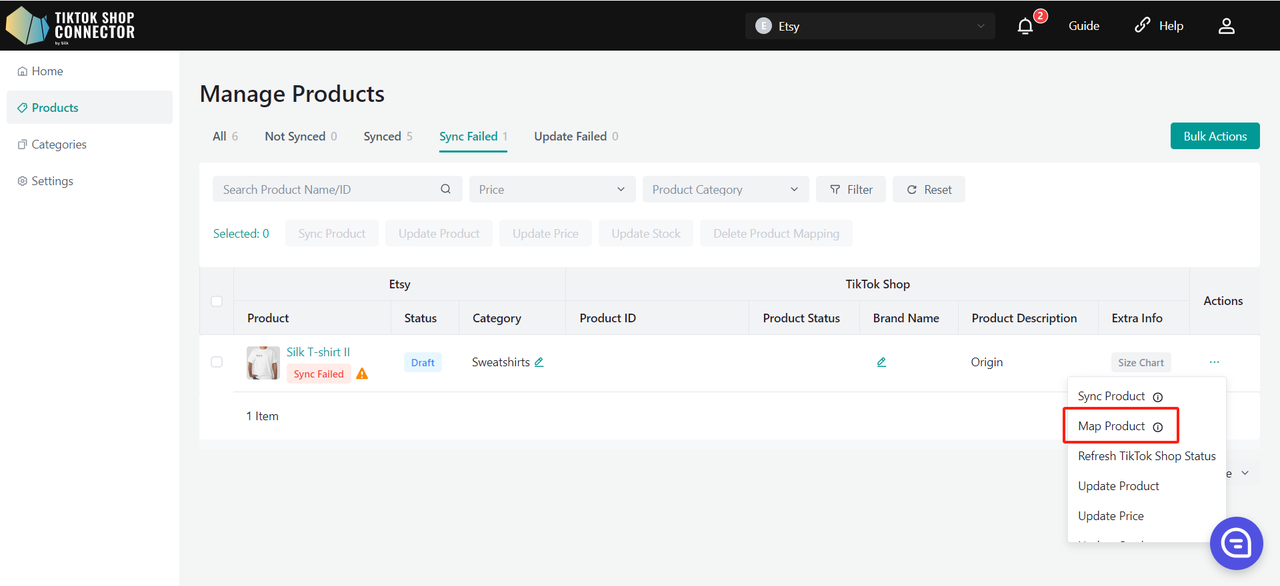Click the Draft status badge

coord(423,362)
